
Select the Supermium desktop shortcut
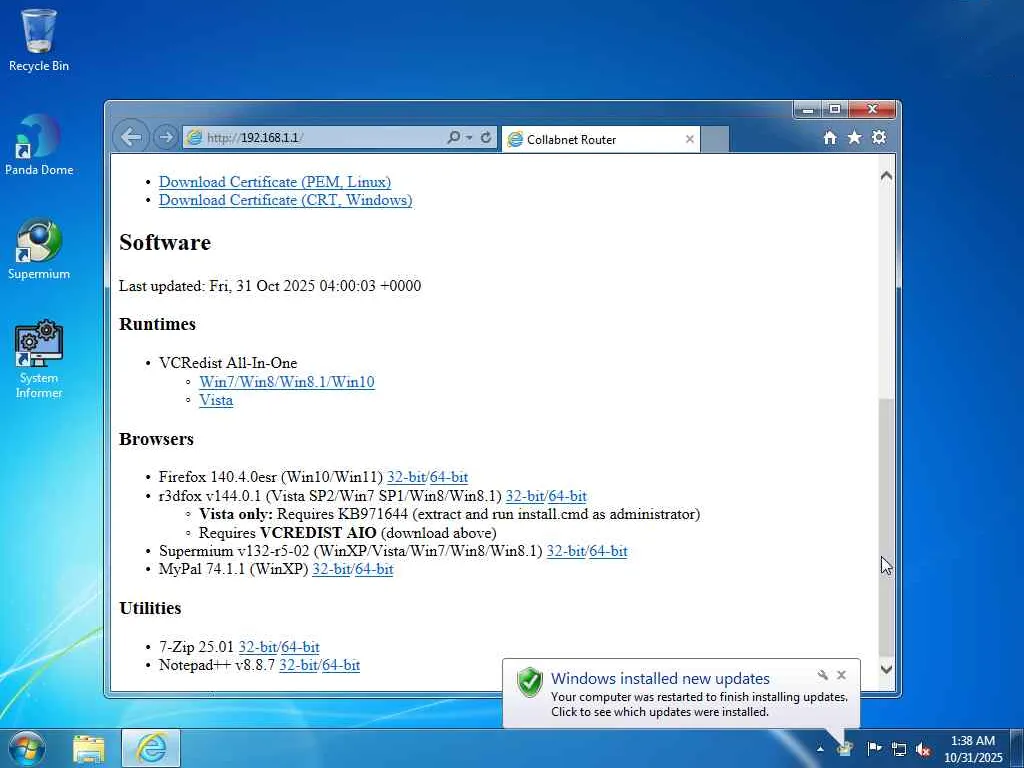pos(39,249)
